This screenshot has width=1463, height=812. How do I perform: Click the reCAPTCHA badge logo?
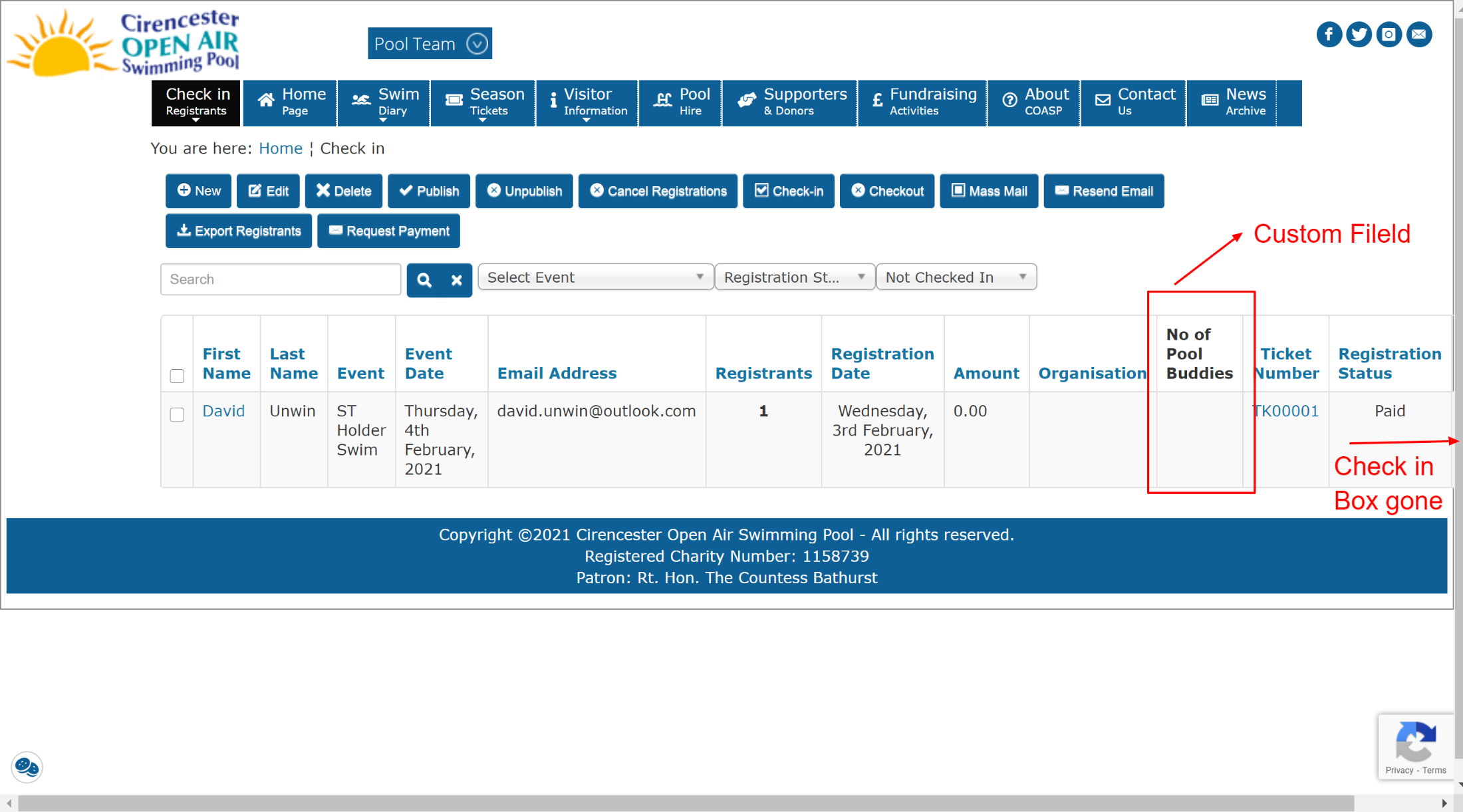click(x=1415, y=741)
